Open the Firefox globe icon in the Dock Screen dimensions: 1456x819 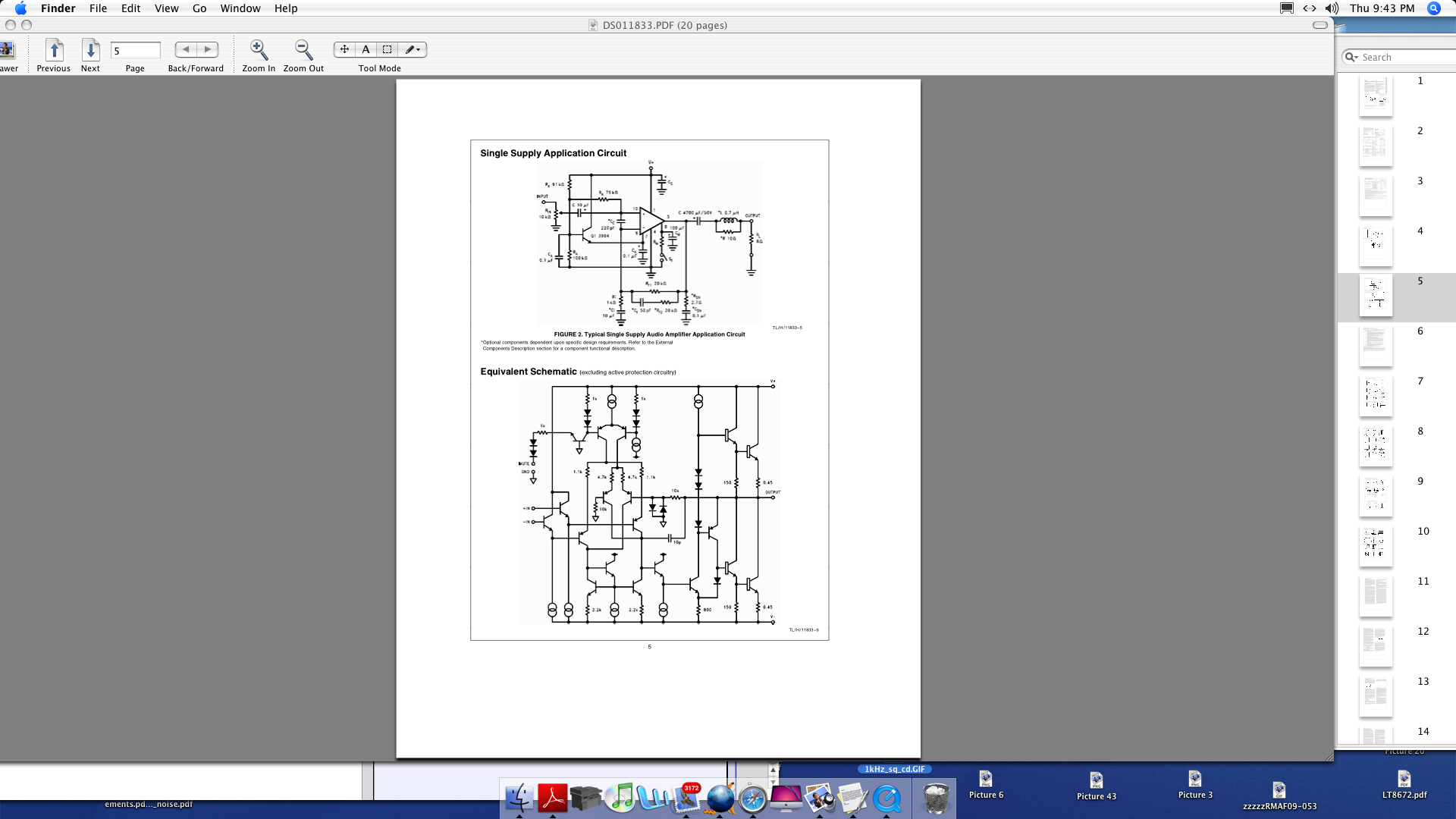tap(720, 799)
